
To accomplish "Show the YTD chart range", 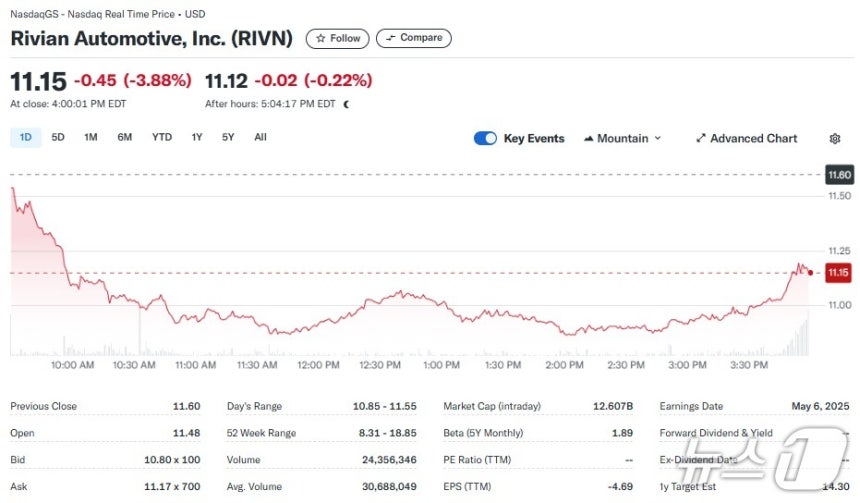I will [x=162, y=137].
